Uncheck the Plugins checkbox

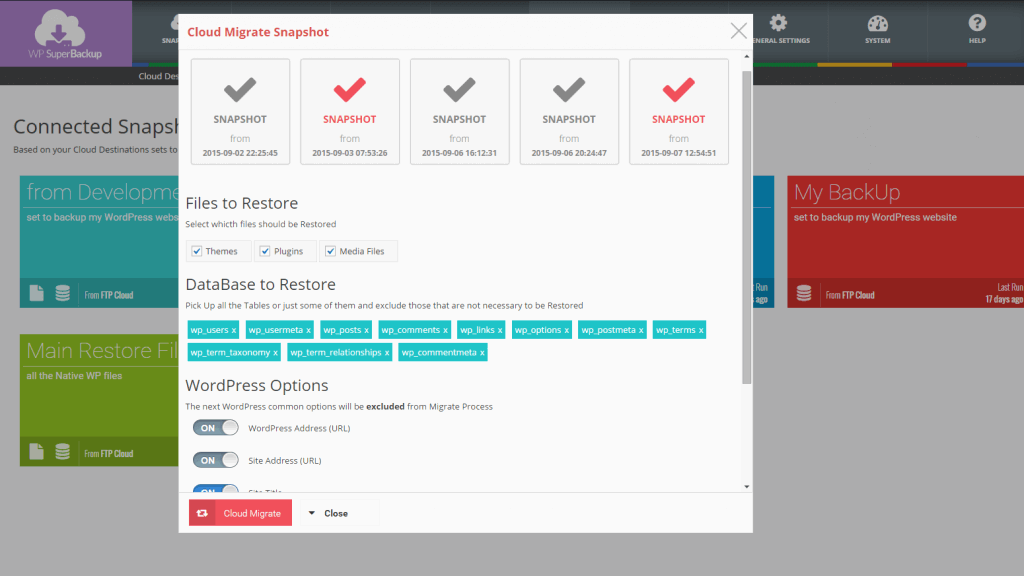pos(265,251)
